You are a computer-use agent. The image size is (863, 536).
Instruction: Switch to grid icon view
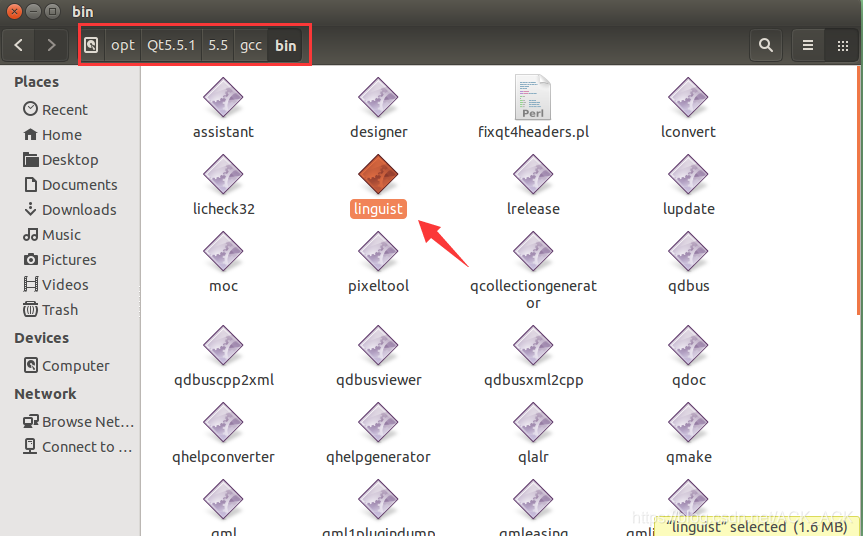[x=842, y=45]
